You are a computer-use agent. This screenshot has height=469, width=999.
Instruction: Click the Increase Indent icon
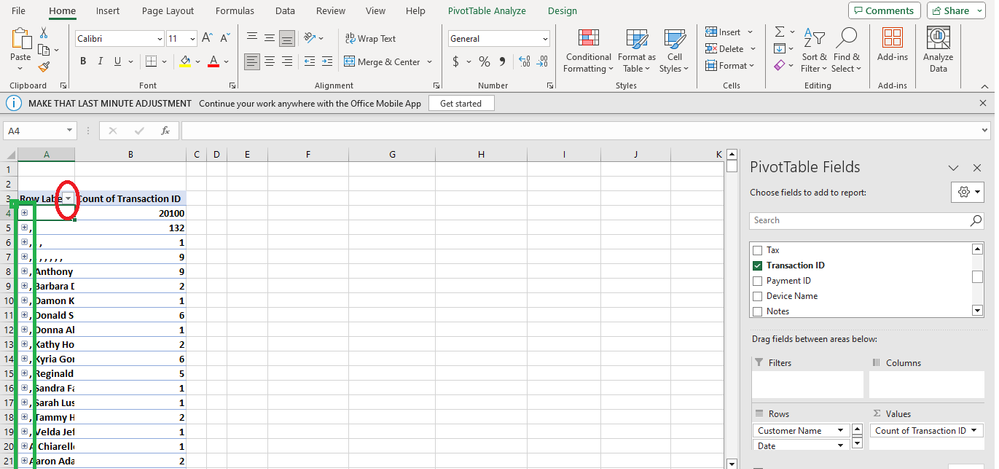(327, 62)
